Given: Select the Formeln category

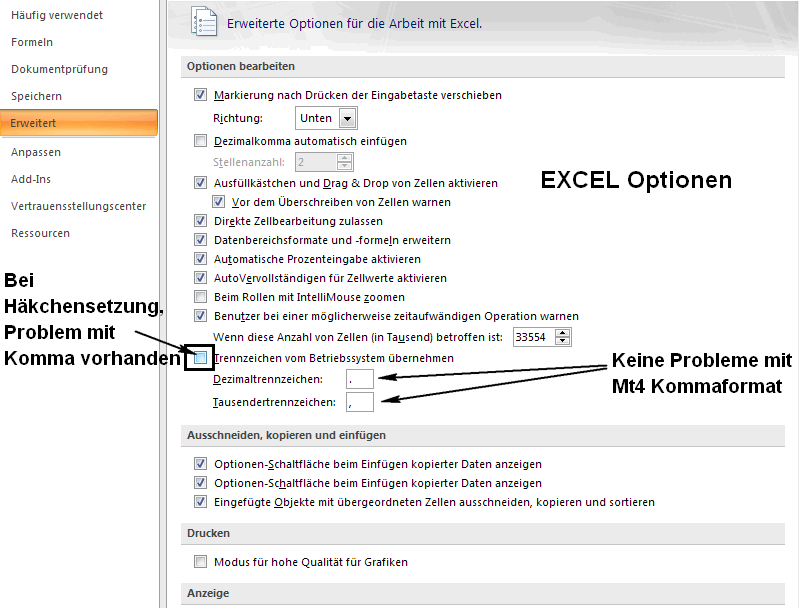Looking at the screenshot, I should [x=32, y=42].
